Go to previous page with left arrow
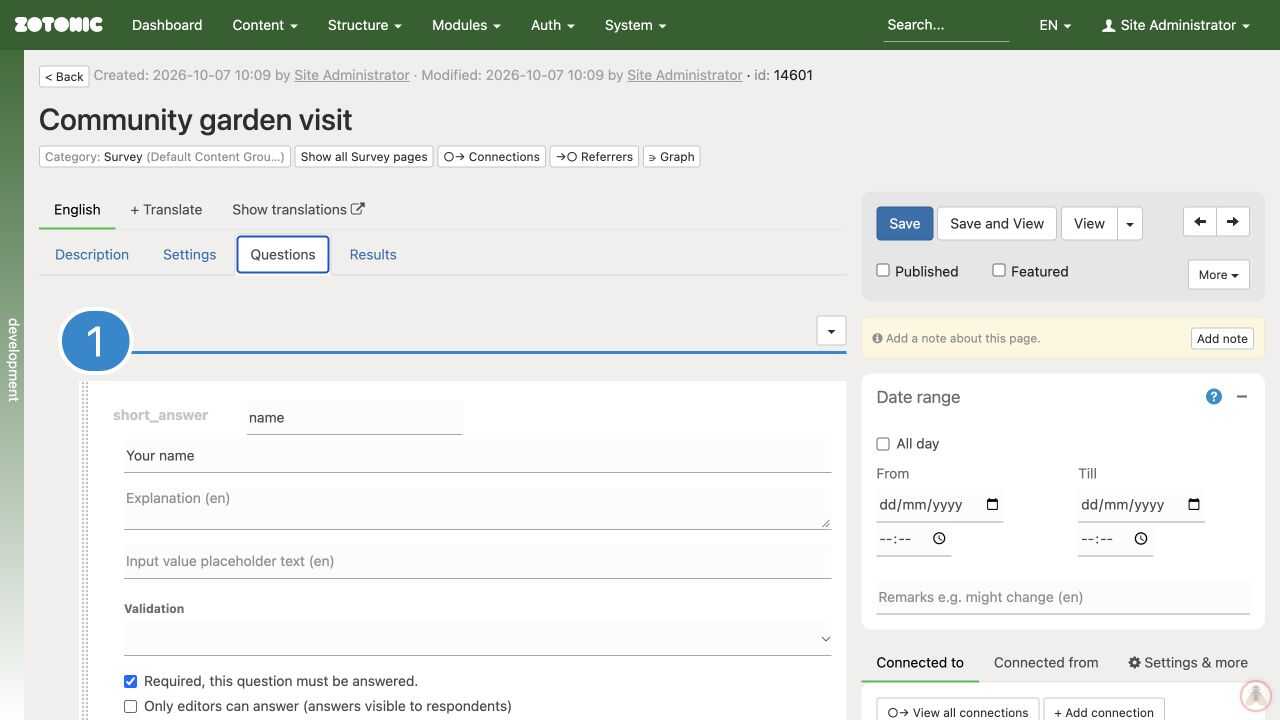 1200,222
